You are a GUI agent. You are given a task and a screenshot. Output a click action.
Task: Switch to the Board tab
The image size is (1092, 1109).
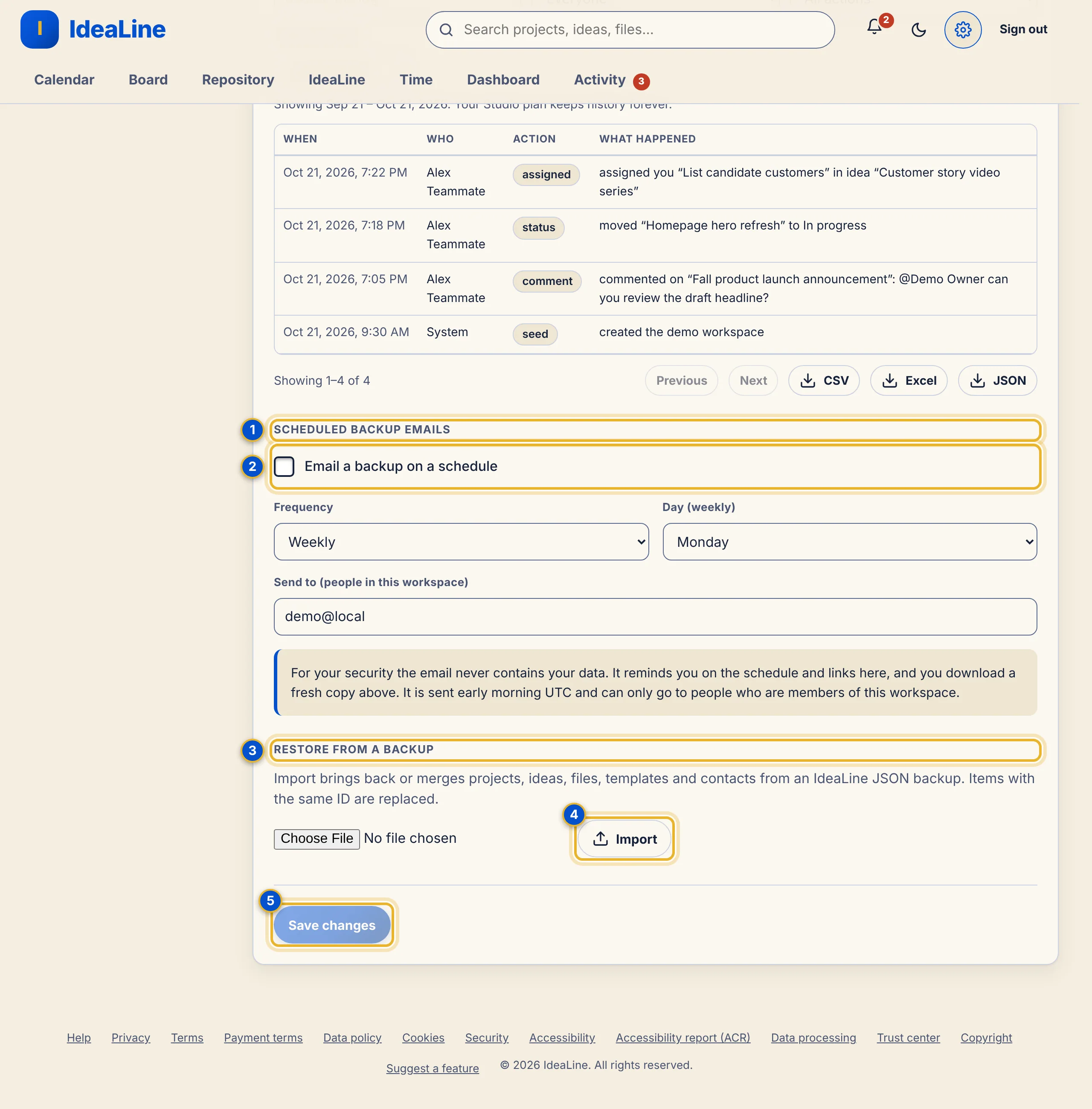point(148,80)
